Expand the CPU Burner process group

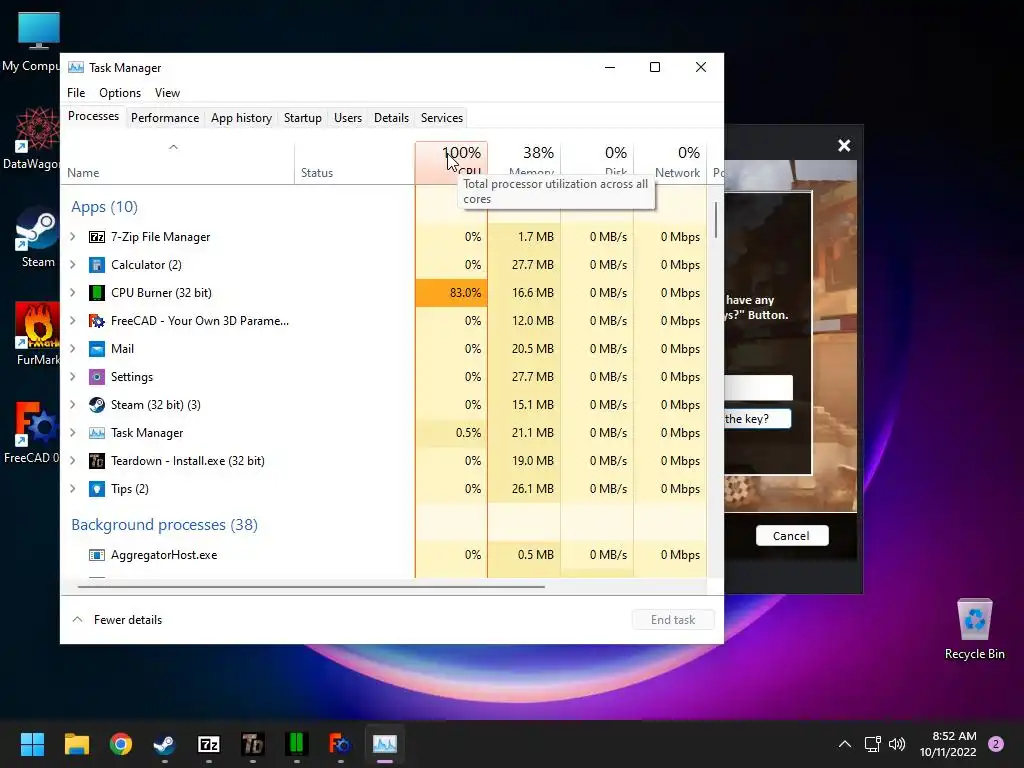73,293
